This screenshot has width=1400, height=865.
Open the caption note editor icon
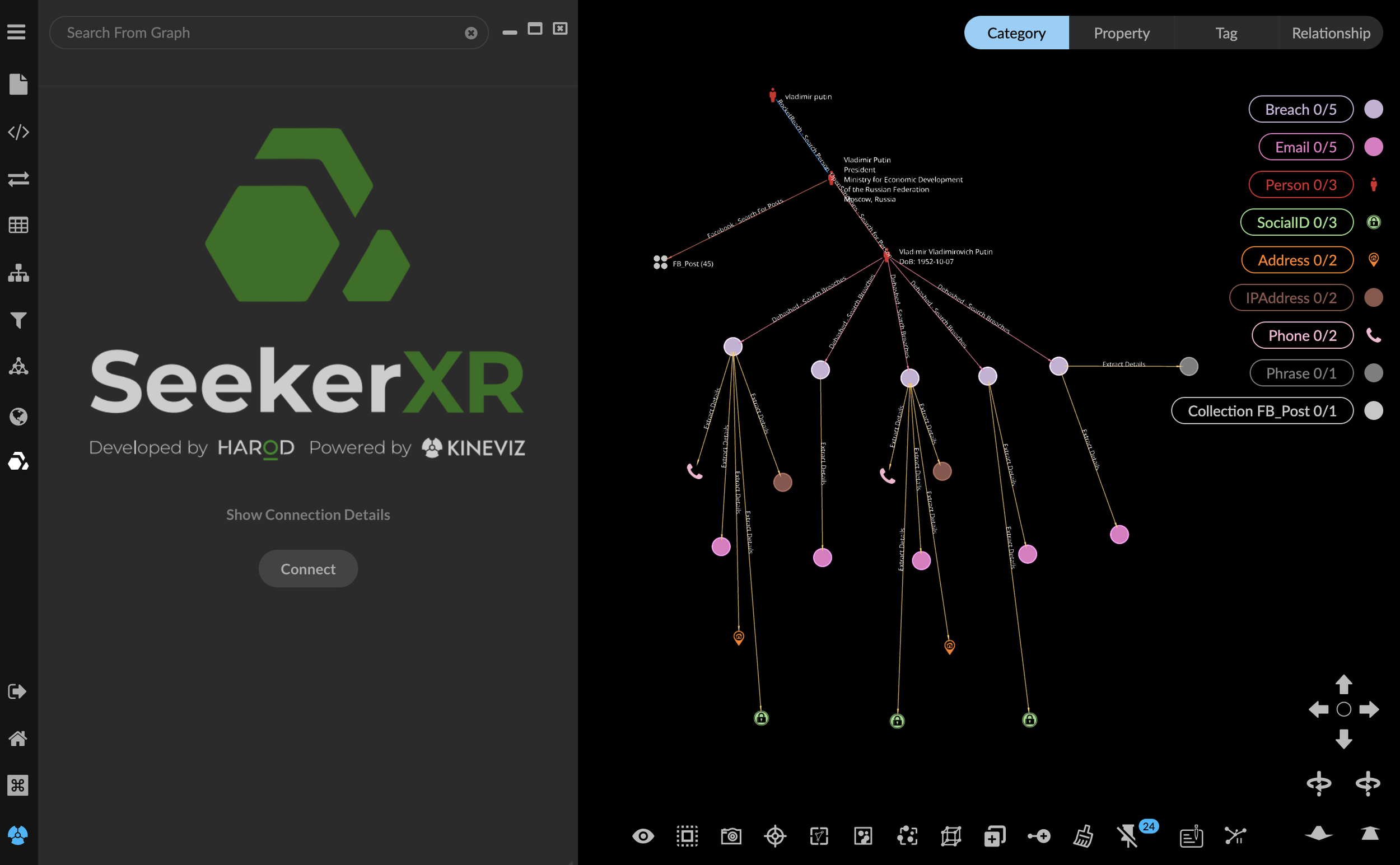[x=1192, y=836]
